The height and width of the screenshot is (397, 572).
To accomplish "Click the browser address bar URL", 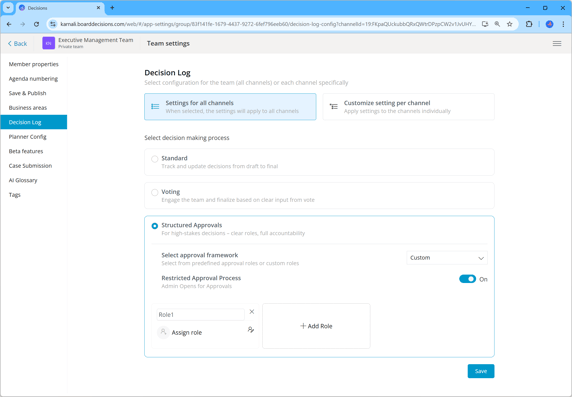I will [x=268, y=24].
